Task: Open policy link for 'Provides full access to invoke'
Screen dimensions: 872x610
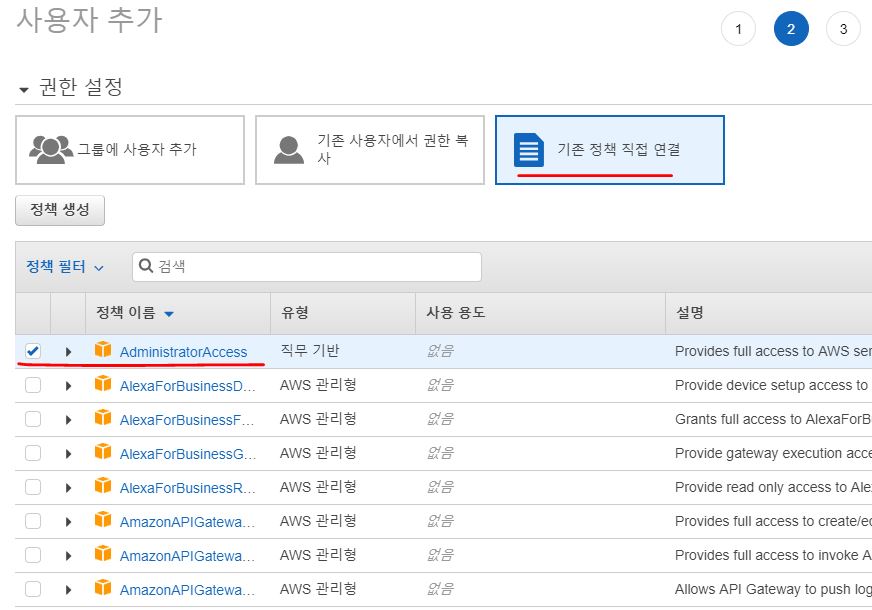Action: click(187, 556)
